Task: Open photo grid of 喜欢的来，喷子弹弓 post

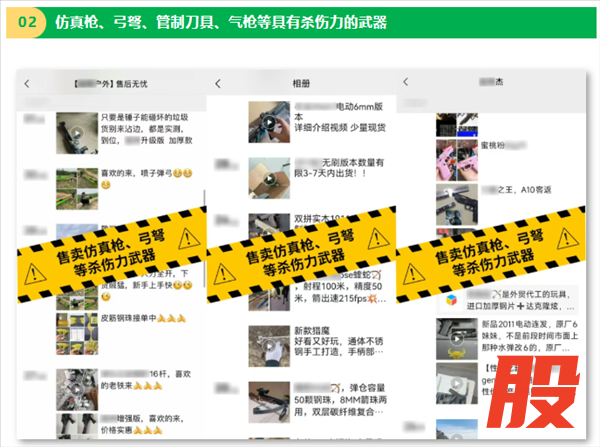Action: tap(77, 189)
